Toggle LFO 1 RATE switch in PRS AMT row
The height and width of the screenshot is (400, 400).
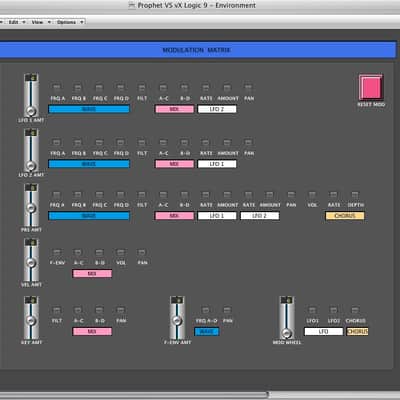click(x=206, y=194)
